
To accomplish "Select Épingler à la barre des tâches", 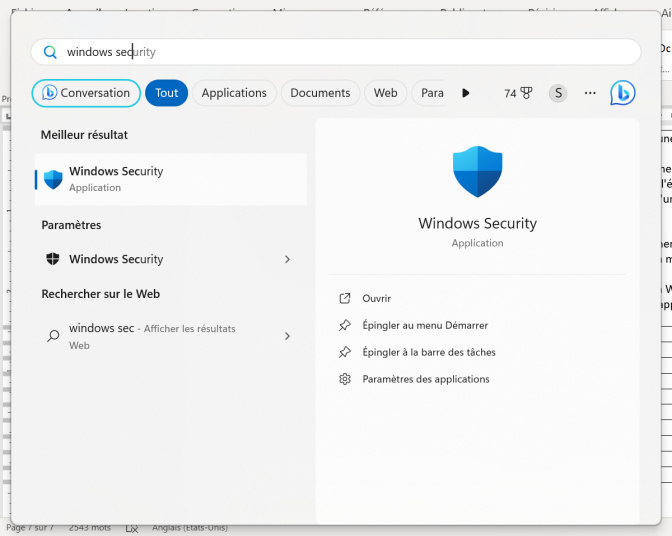I will click(429, 352).
